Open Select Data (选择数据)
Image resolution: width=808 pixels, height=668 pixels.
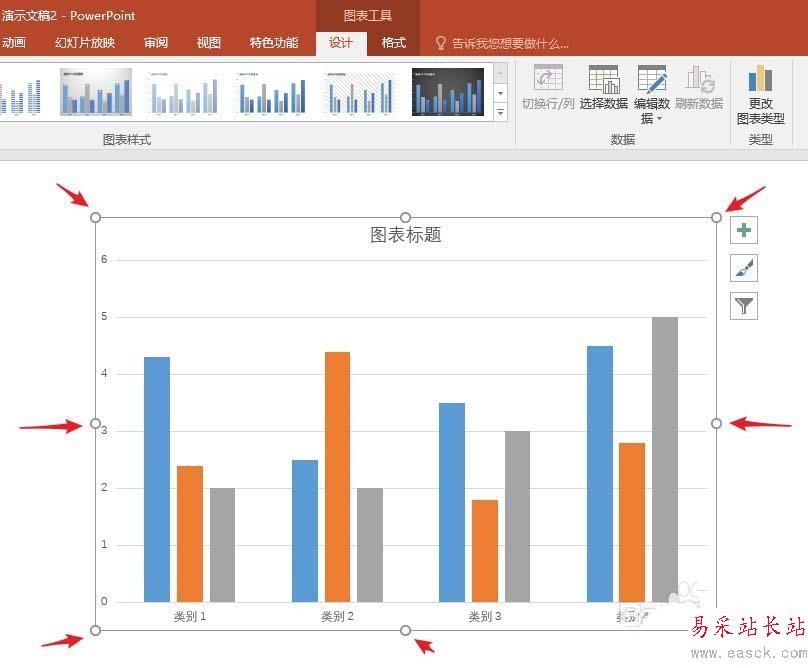pos(603,88)
